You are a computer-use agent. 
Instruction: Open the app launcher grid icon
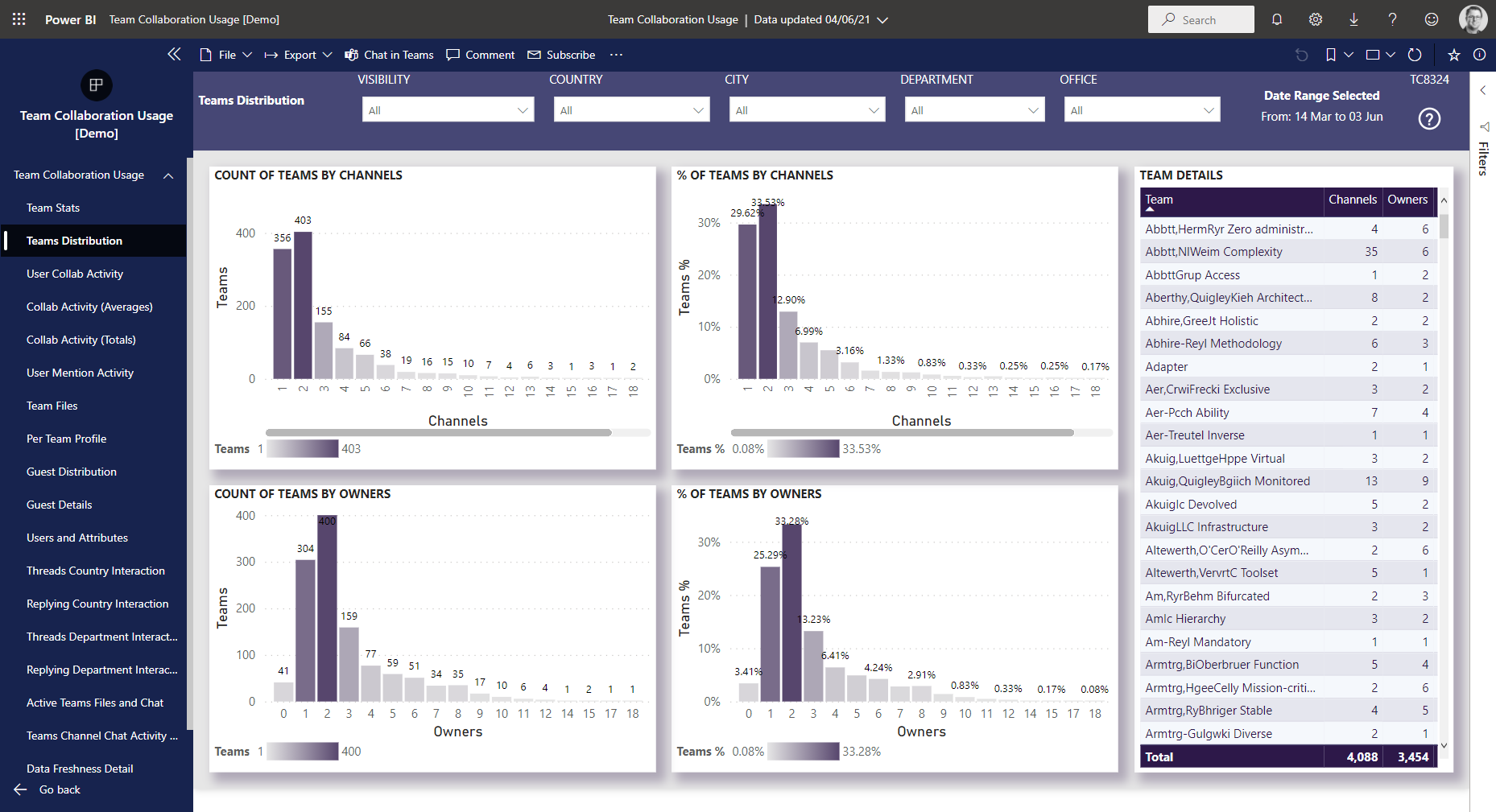(x=19, y=19)
